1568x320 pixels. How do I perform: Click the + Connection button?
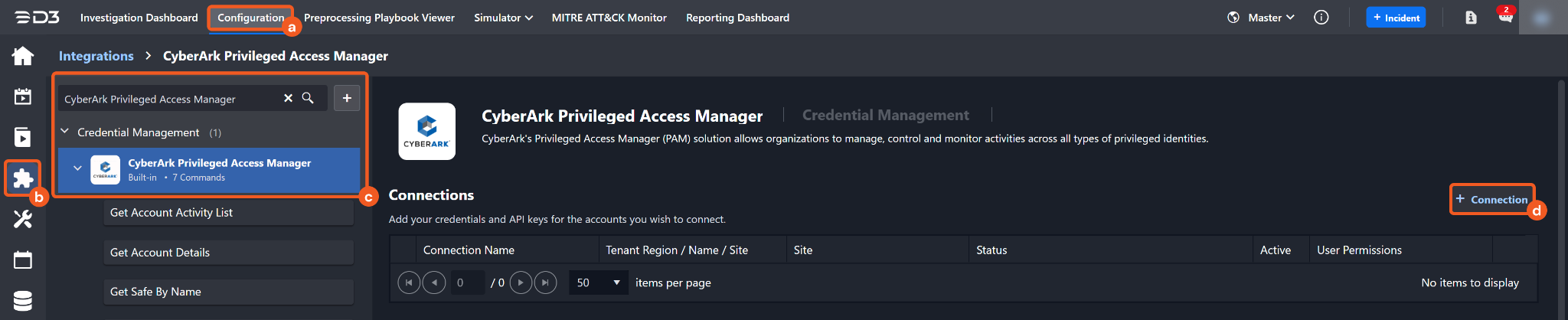[1491, 199]
